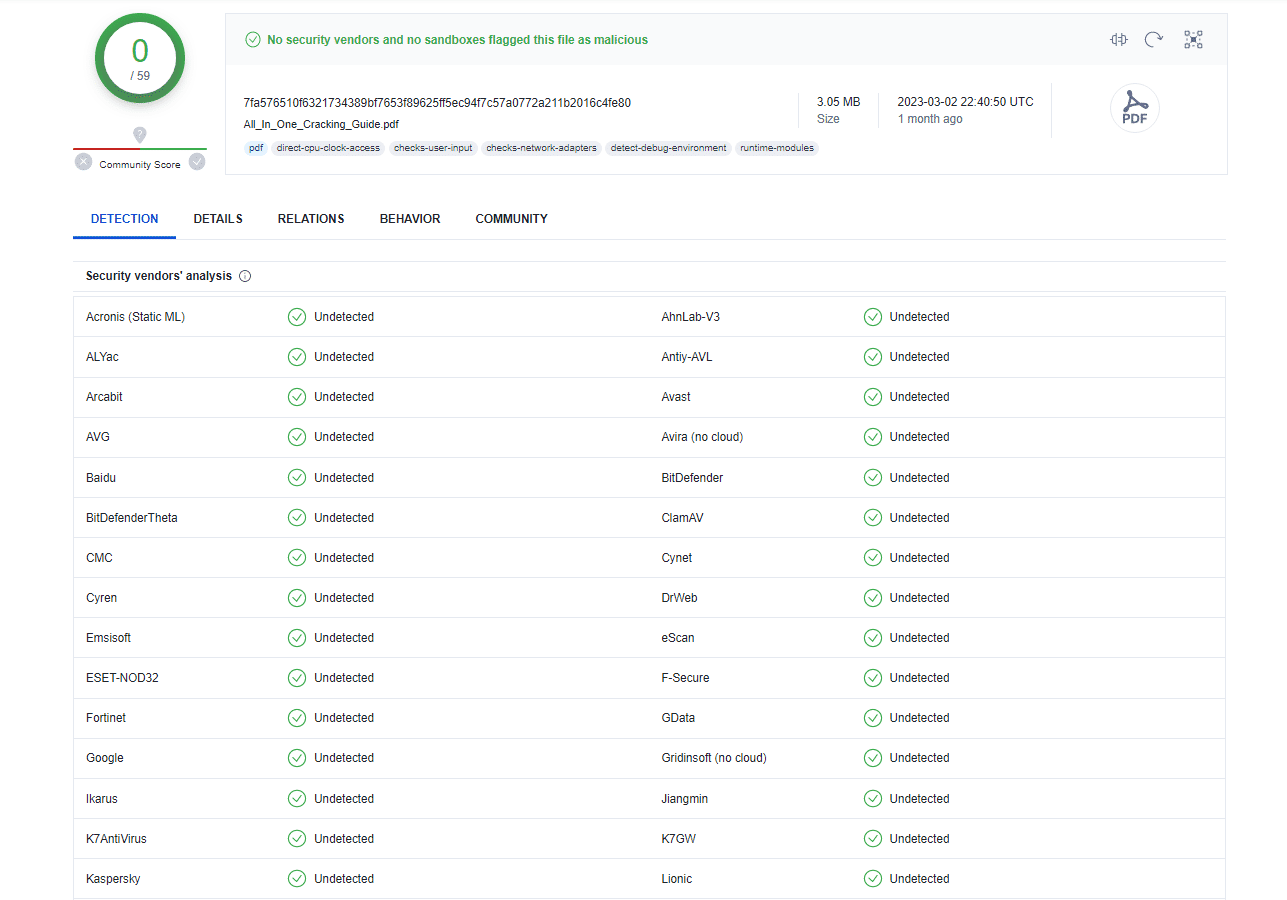Click the ESET-NOD32 undetected check icon

coord(297,678)
